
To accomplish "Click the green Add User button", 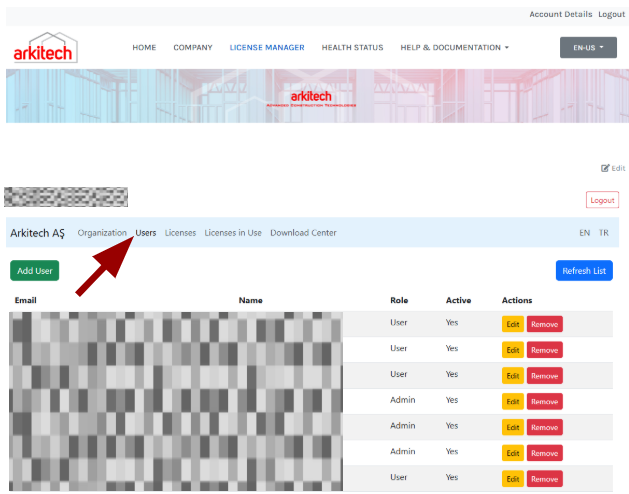I will 34,270.
